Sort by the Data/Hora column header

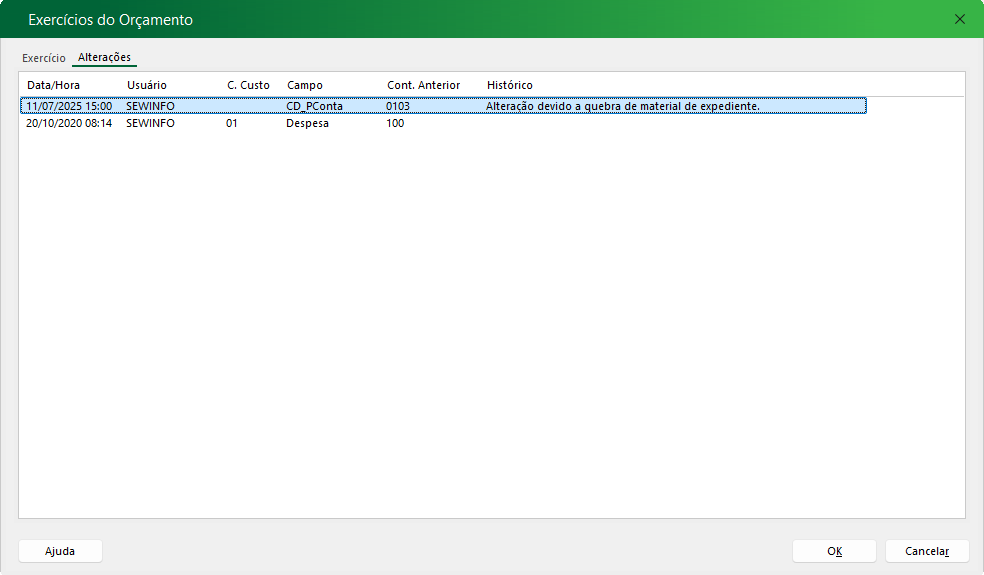point(54,85)
